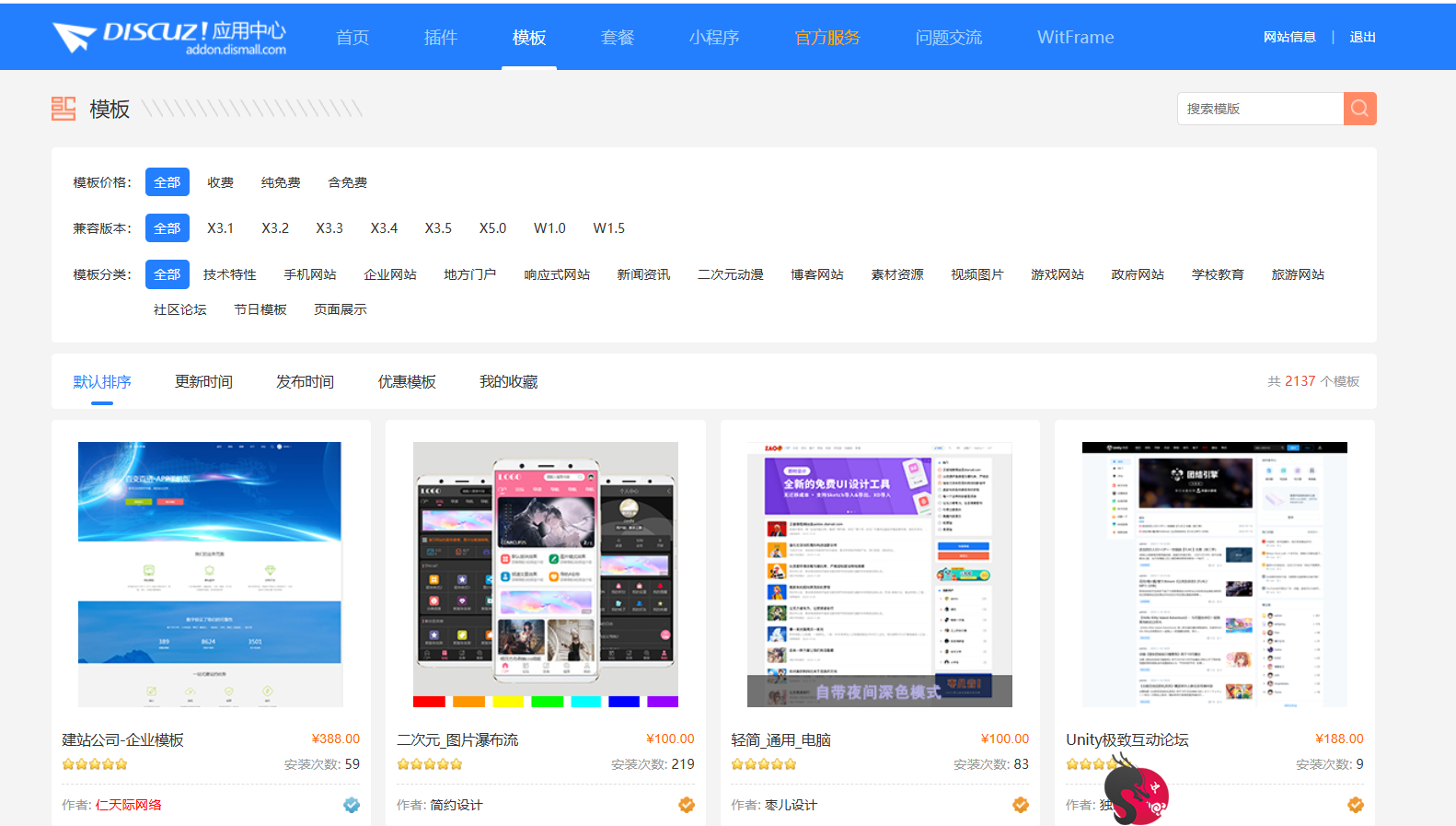
Task: Focus the 搜索模板 search field
Action: [x=1259, y=109]
